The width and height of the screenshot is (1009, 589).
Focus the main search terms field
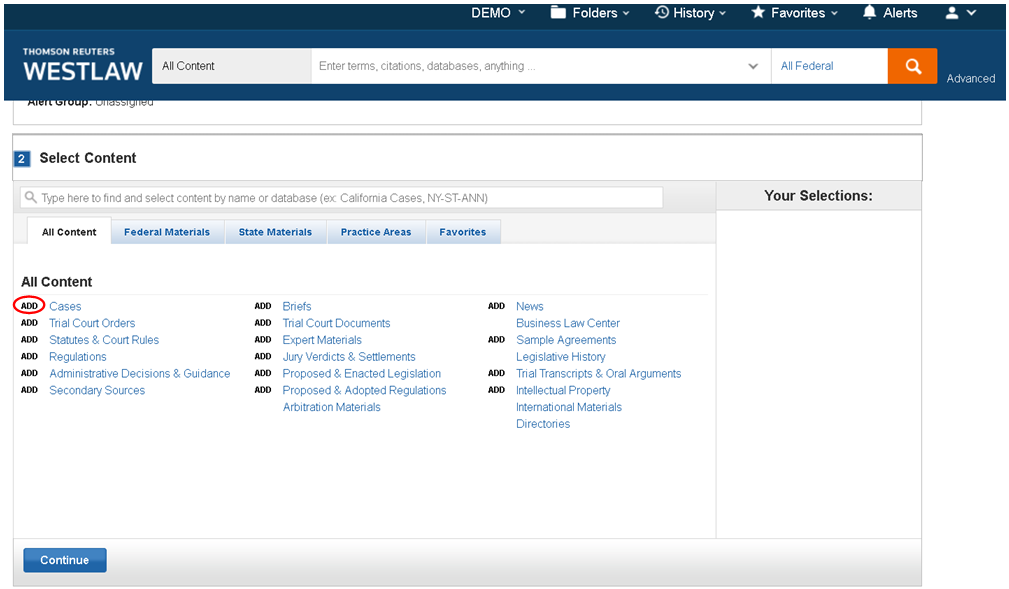[x=528, y=66]
